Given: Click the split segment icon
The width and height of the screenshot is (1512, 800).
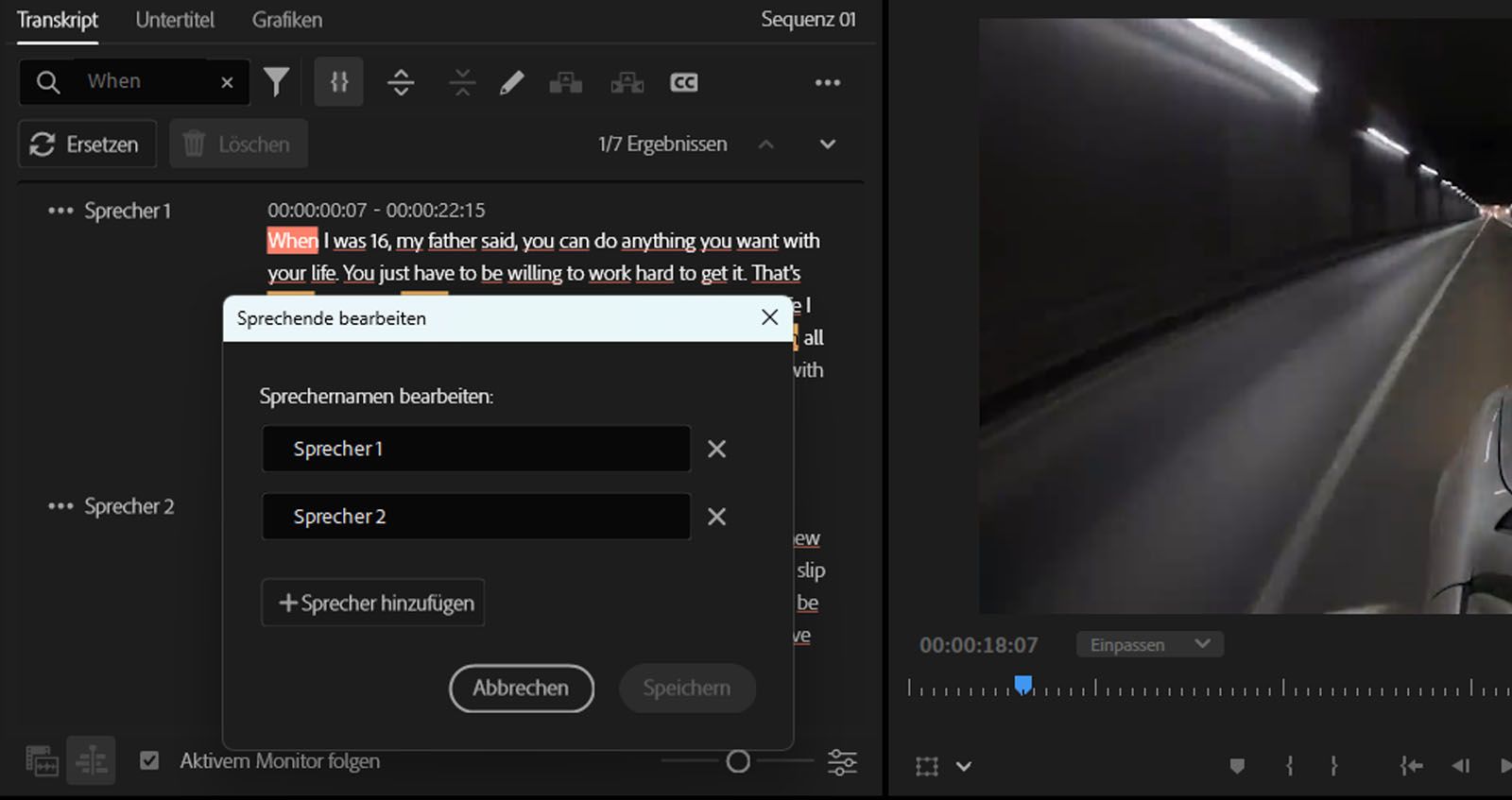Looking at the screenshot, I should pos(401,82).
